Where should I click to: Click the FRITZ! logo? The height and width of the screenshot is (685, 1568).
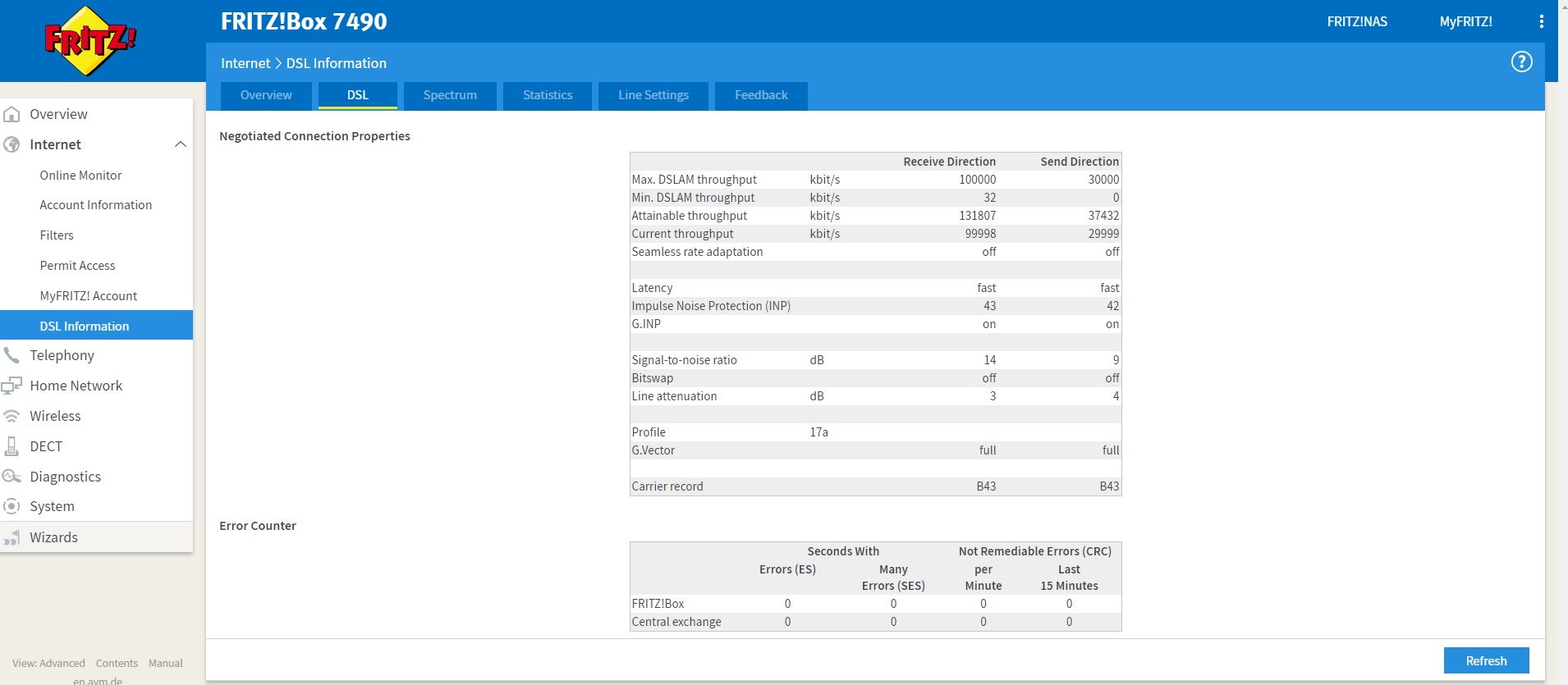point(89,41)
